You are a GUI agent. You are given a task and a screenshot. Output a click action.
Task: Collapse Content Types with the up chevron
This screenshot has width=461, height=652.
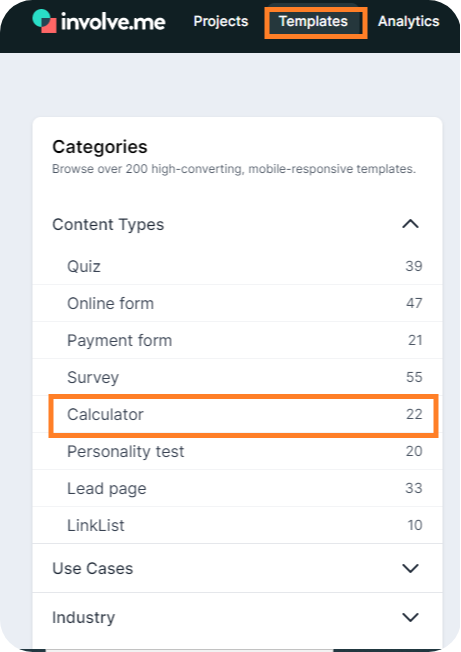pyautogui.click(x=410, y=224)
